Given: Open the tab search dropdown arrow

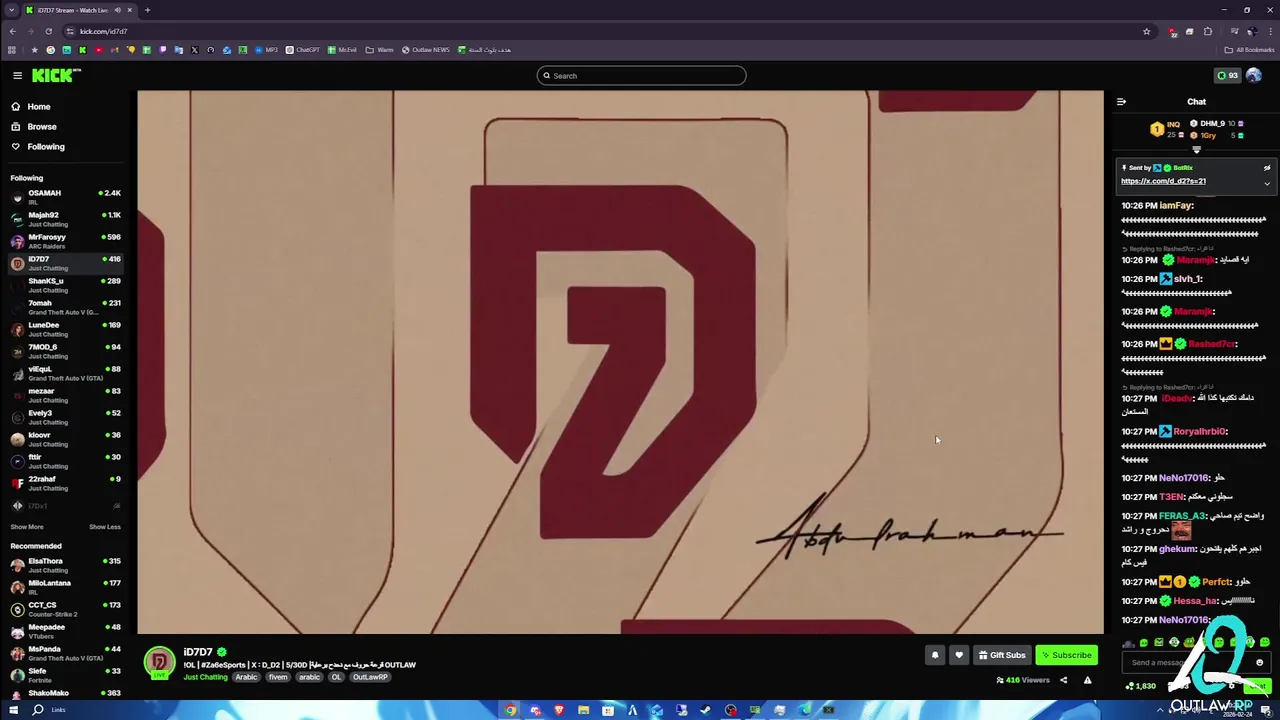Looking at the screenshot, I should [x=11, y=10].
